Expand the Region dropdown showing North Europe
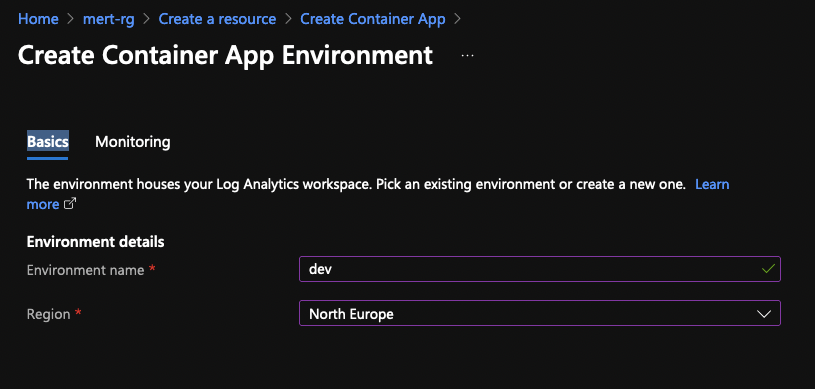 540,314
